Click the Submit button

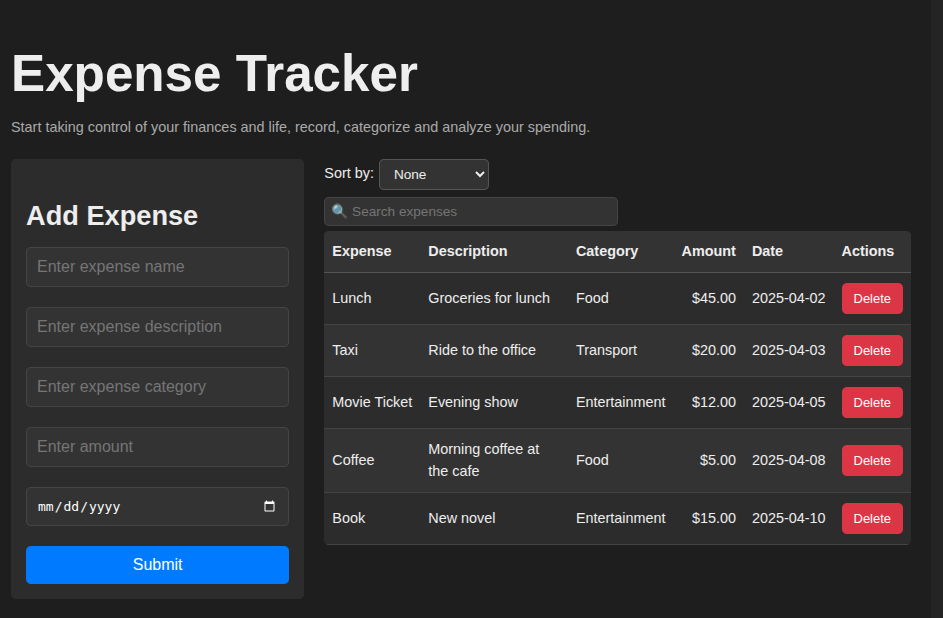coord(157,565)
